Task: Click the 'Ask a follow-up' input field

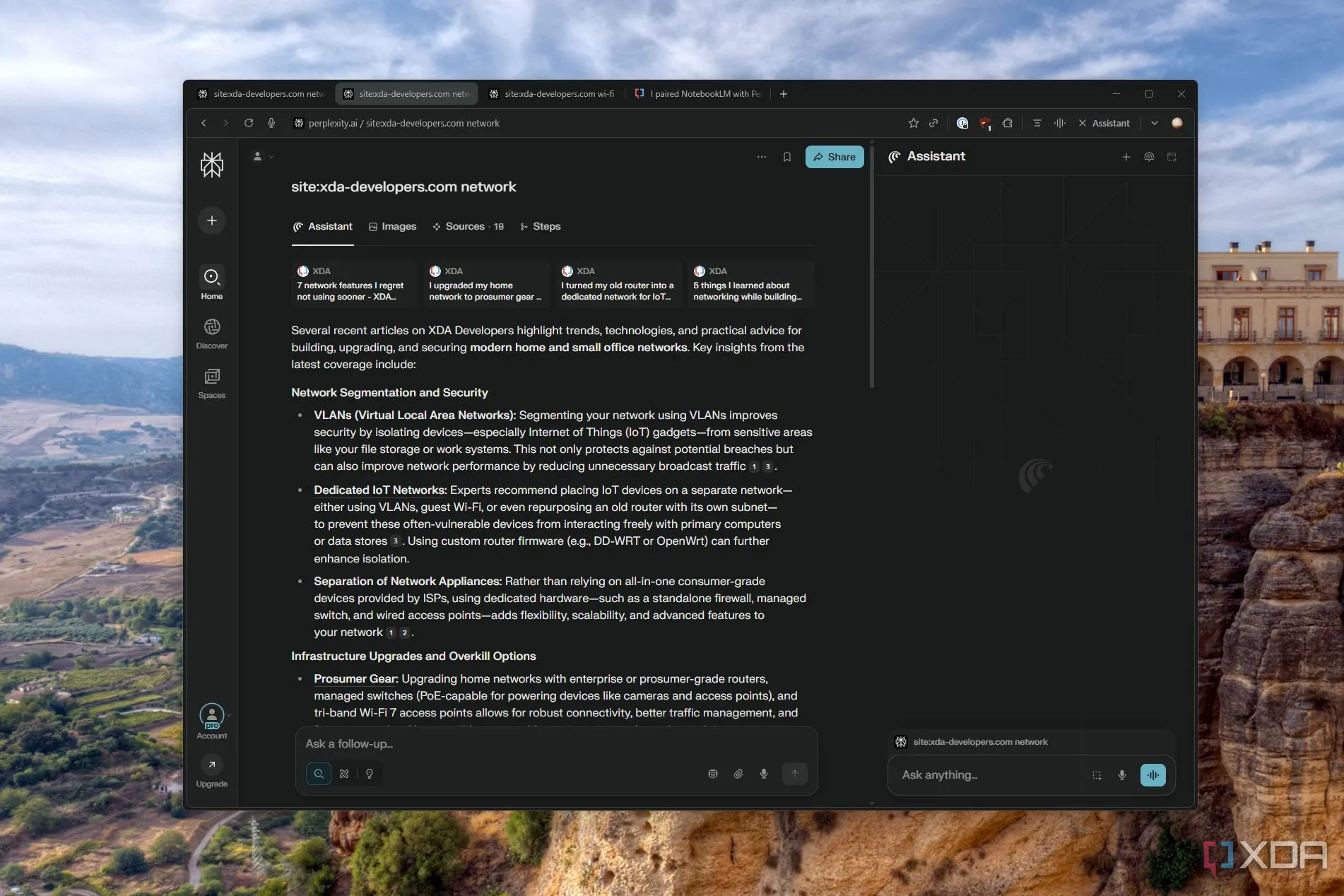Action: point(556,743)
